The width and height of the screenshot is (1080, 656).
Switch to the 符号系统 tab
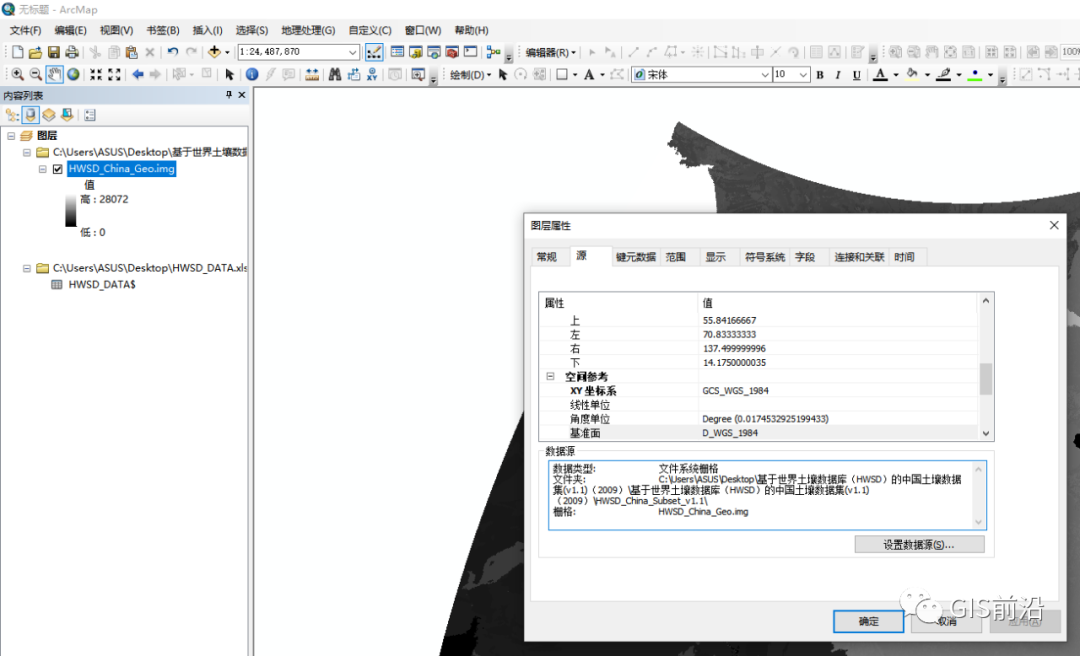pos(765,257)
